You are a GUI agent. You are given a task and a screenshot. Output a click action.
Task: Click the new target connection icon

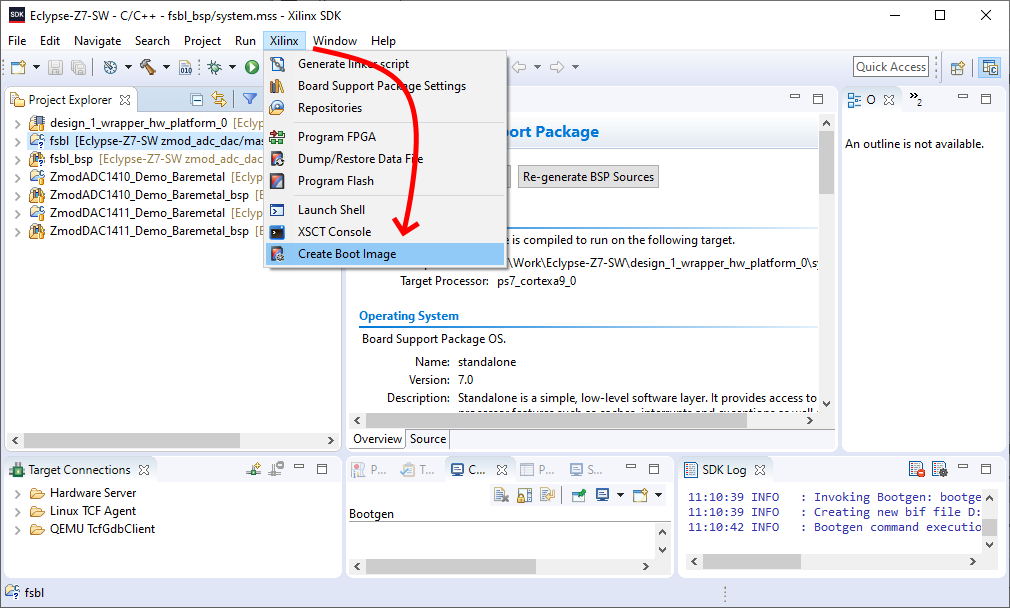(x=254, y=470)
